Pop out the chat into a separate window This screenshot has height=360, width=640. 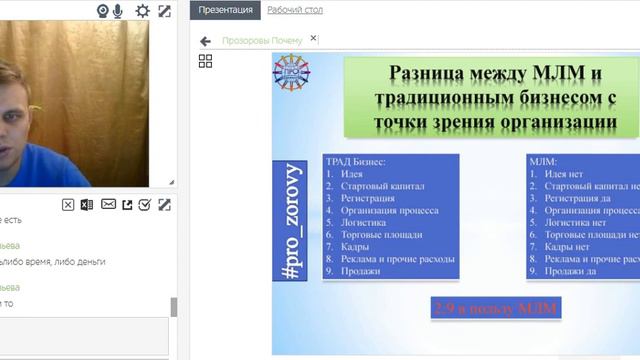click(127, 205)
